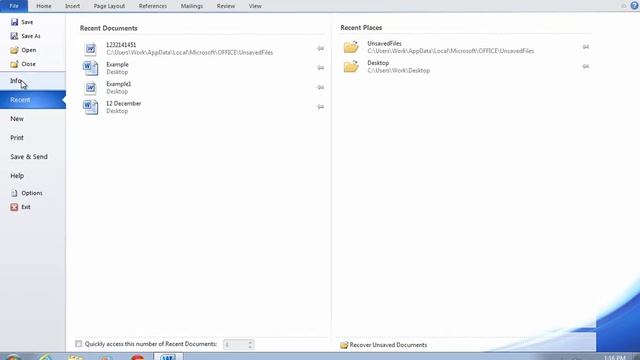Image resolution: width=640 pixels, height=360 pixels.
Task: Open the Mailings tab
Action: coord(192,6)
